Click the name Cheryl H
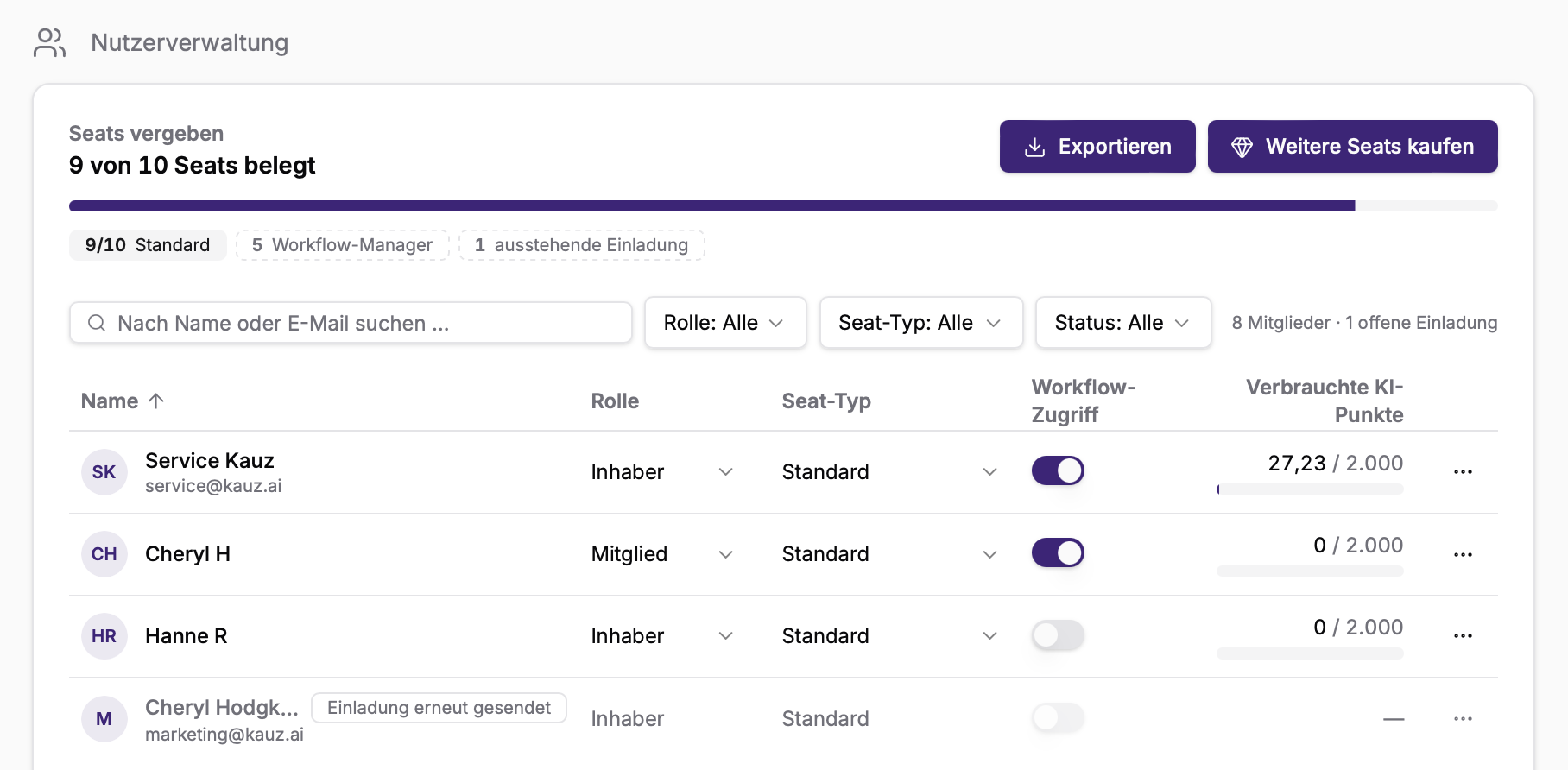The width and height of the screenshot is (1568, 770). (x=187, y=554)
